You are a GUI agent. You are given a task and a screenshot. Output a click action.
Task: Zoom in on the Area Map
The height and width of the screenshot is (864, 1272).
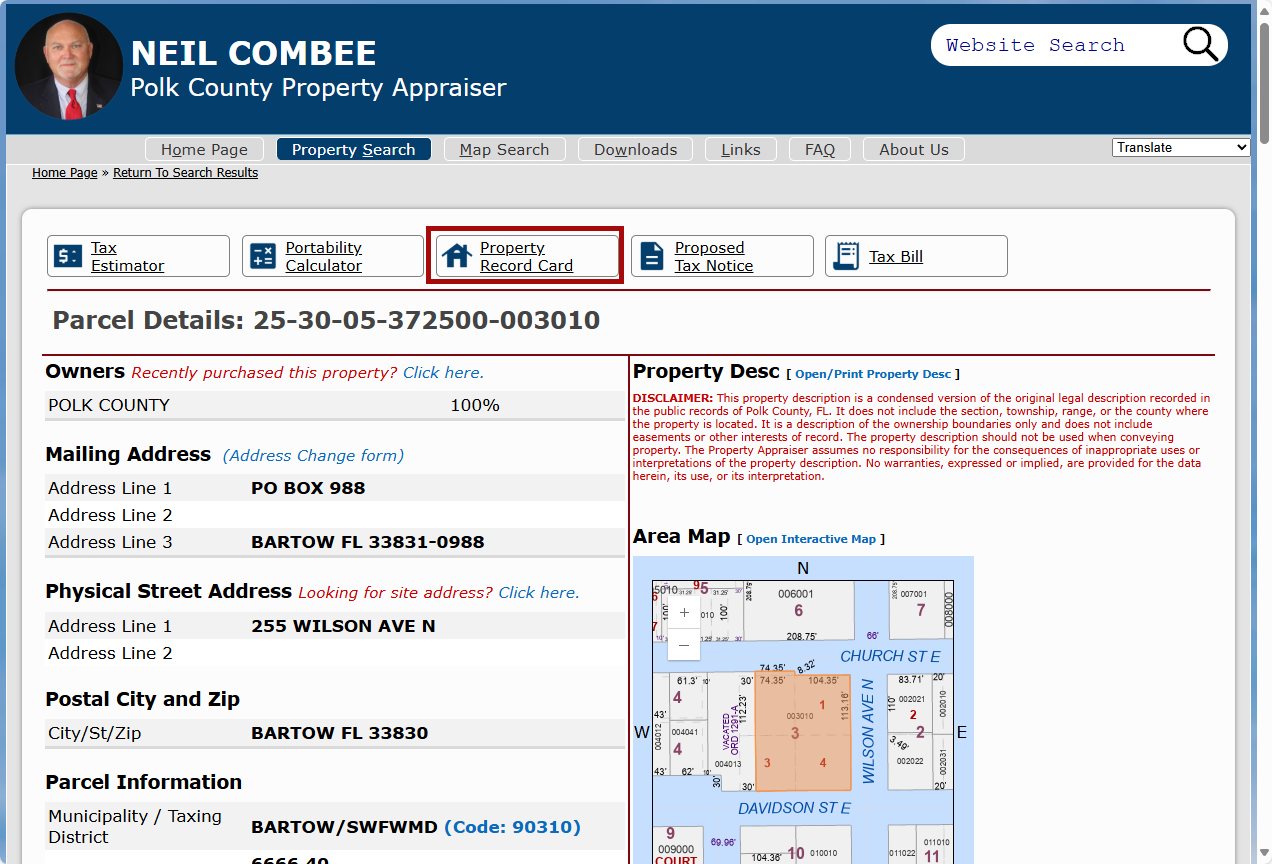pos(682,612)
